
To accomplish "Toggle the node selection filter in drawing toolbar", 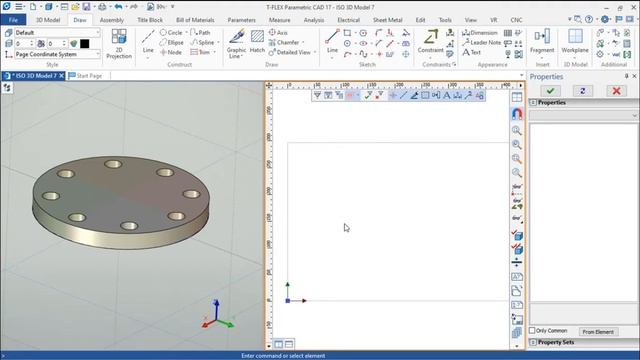I will click(x=393, y=95).
